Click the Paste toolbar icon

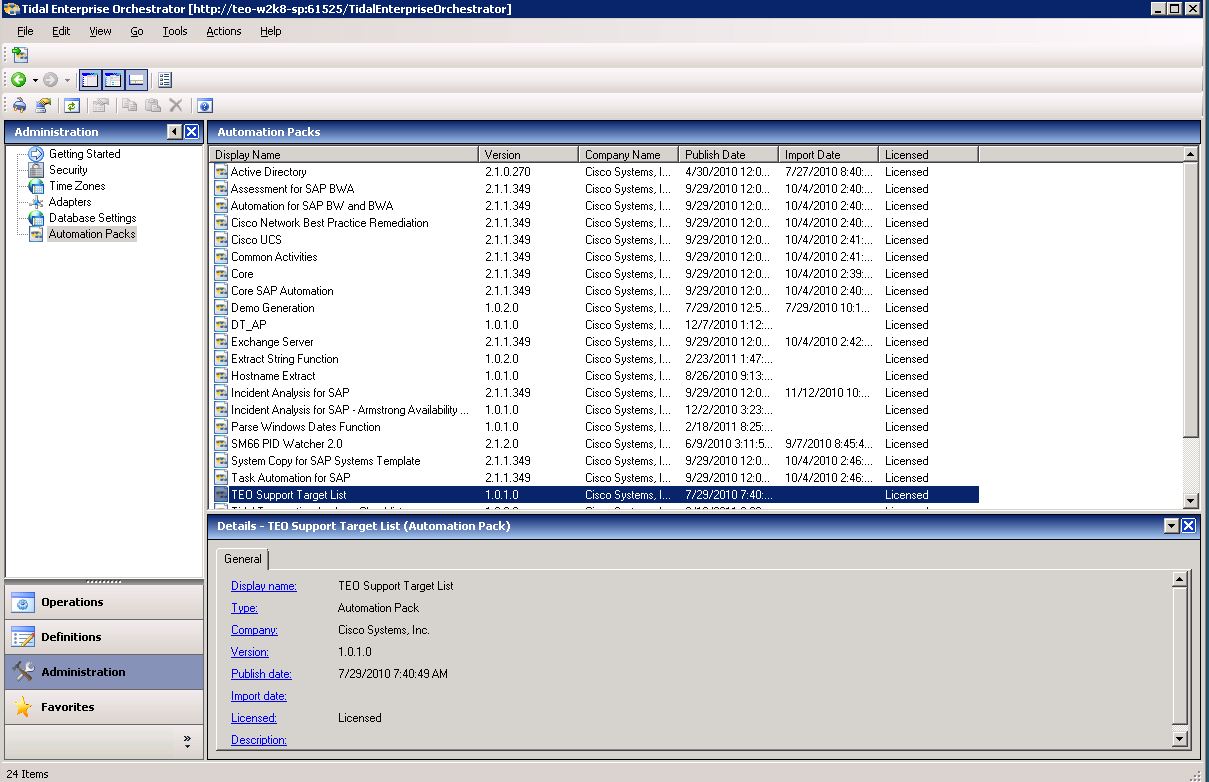(x=152, y=105)
